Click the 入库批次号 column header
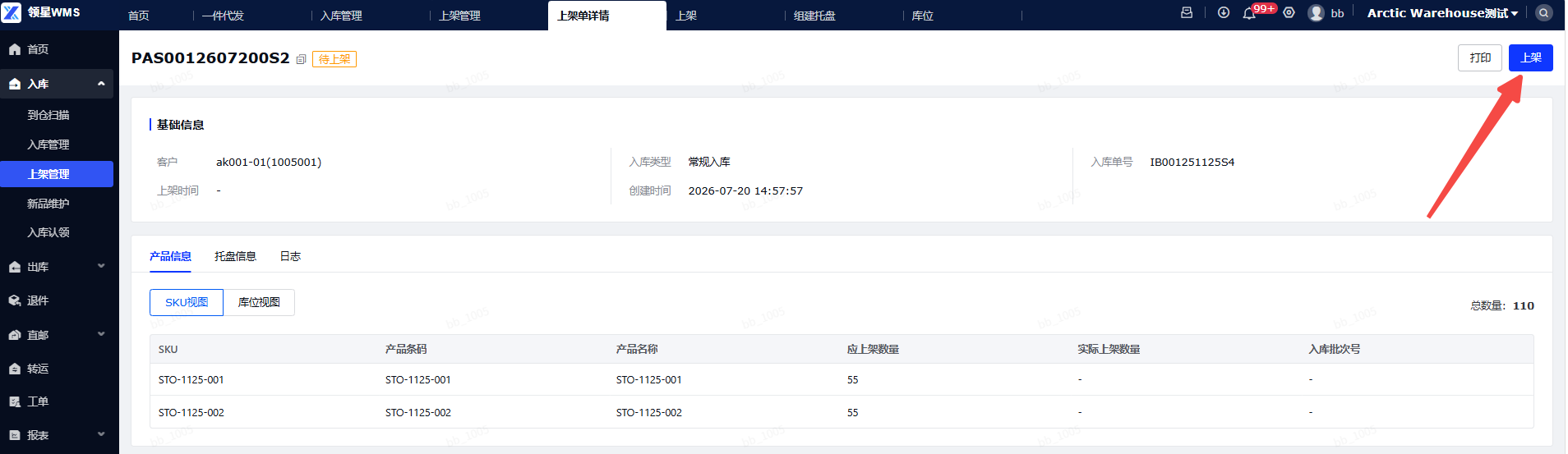The height and width of the screenshot is (454, 1568). 1335,349
